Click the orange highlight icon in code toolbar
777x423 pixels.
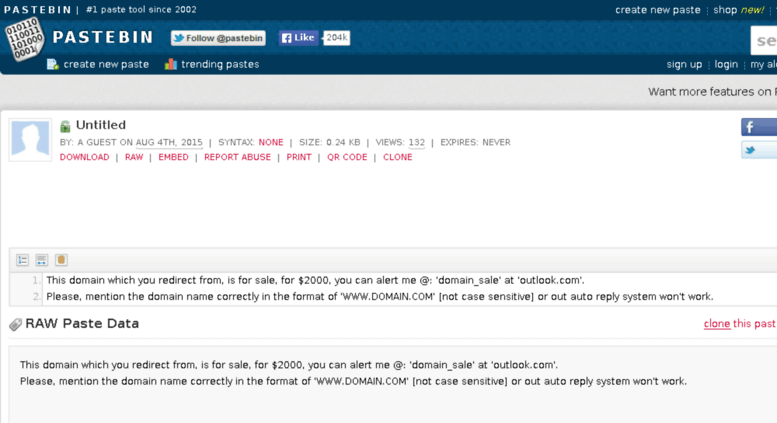[x=61, y=260]
